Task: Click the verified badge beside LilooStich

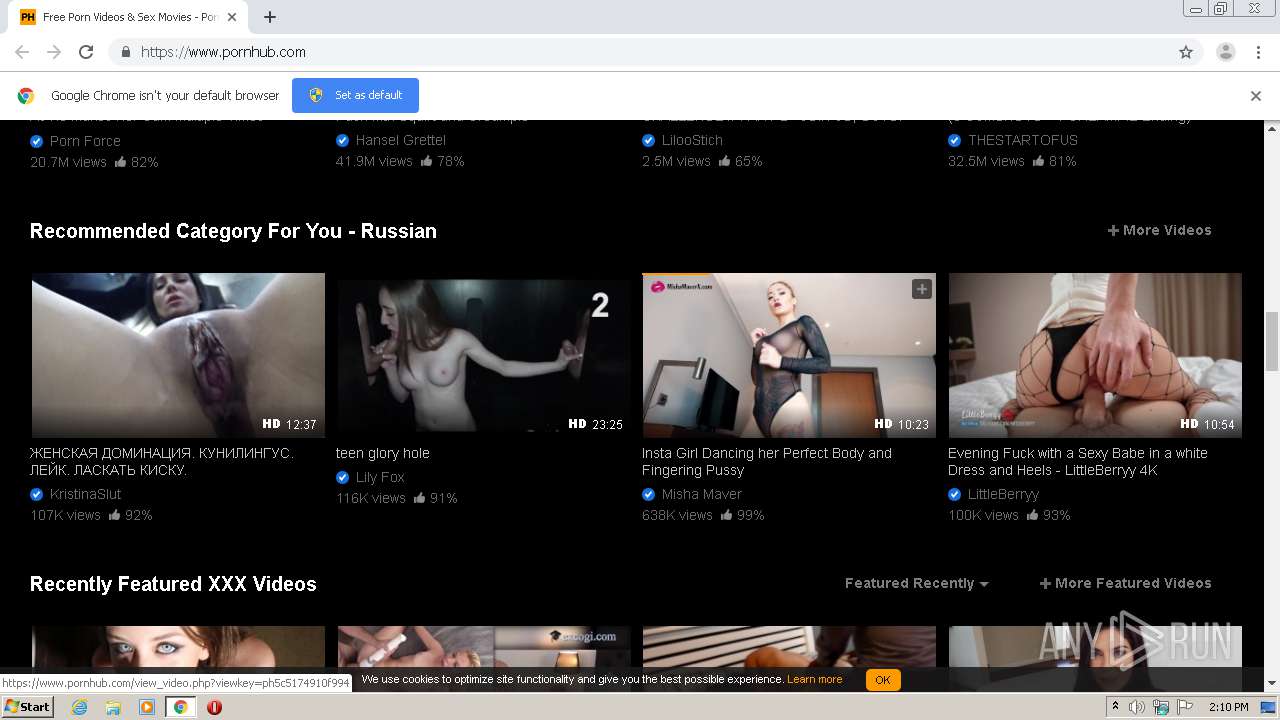Action: tap(649, 140)
